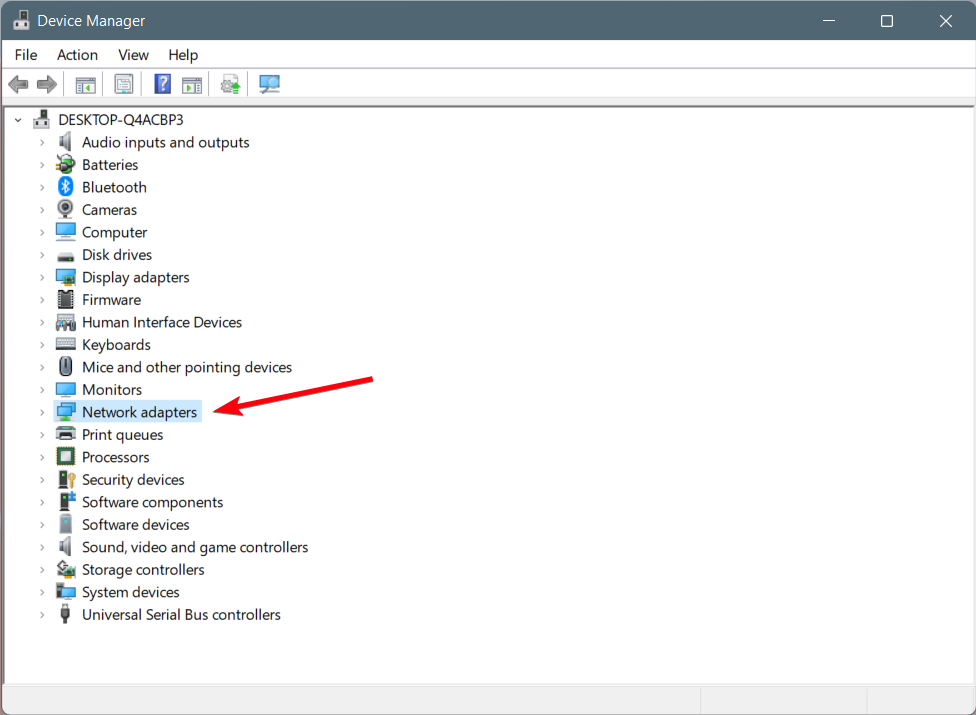Select the Software devices label
976x715 pixels.
pyautogui.click(x=136, y=525)
